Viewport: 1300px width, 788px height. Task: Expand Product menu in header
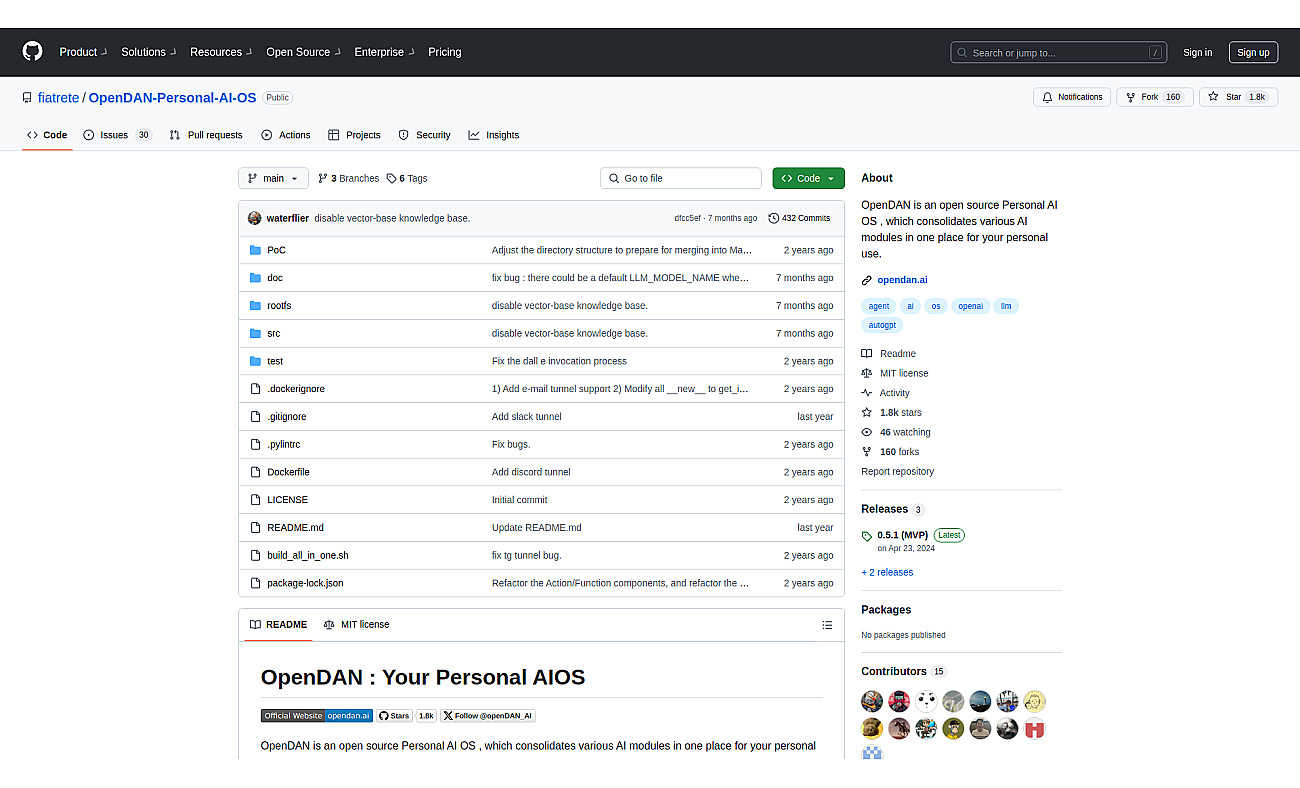point(82,52)
